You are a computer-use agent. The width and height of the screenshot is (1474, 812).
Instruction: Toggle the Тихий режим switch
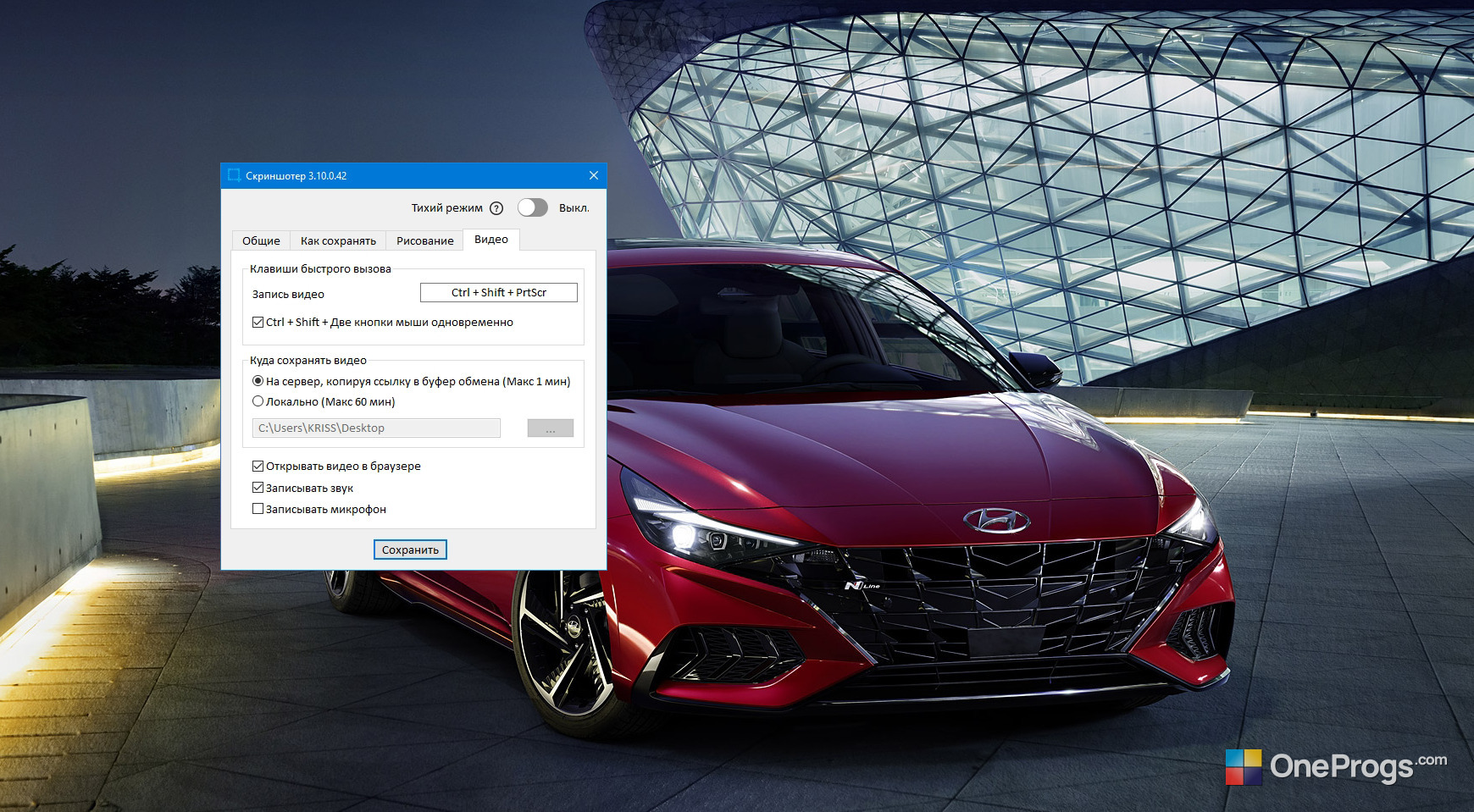point(533,207)
